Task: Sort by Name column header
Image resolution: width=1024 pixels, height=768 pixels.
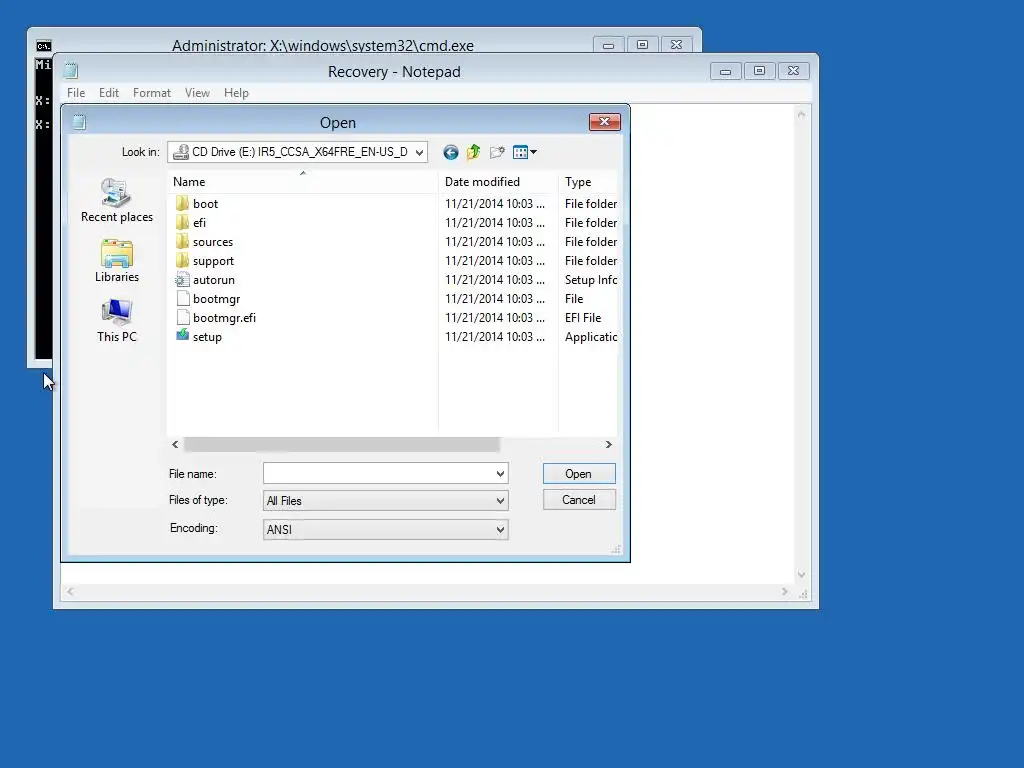Action: [x=302, y=182]
